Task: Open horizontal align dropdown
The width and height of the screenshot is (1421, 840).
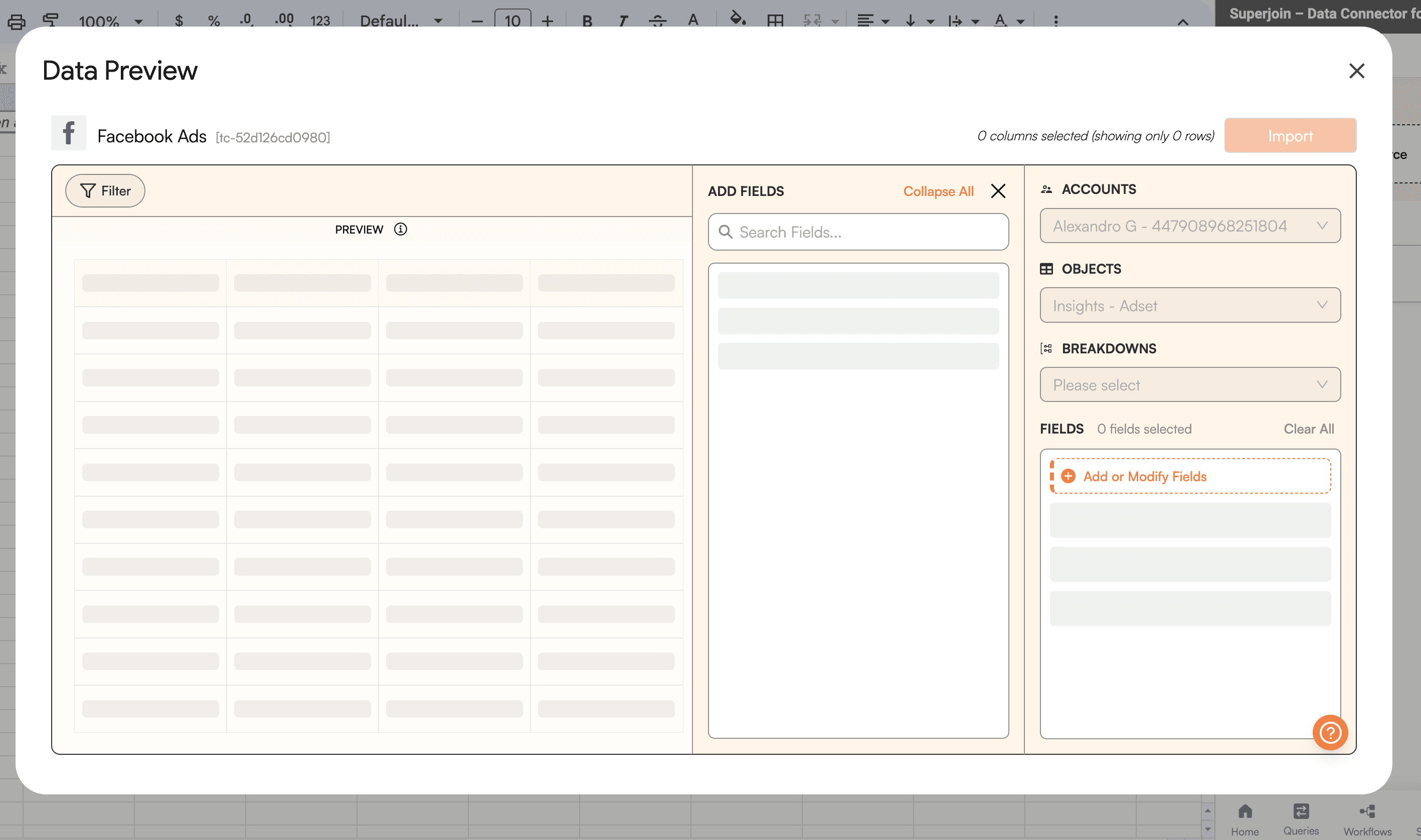Action: 873,22
